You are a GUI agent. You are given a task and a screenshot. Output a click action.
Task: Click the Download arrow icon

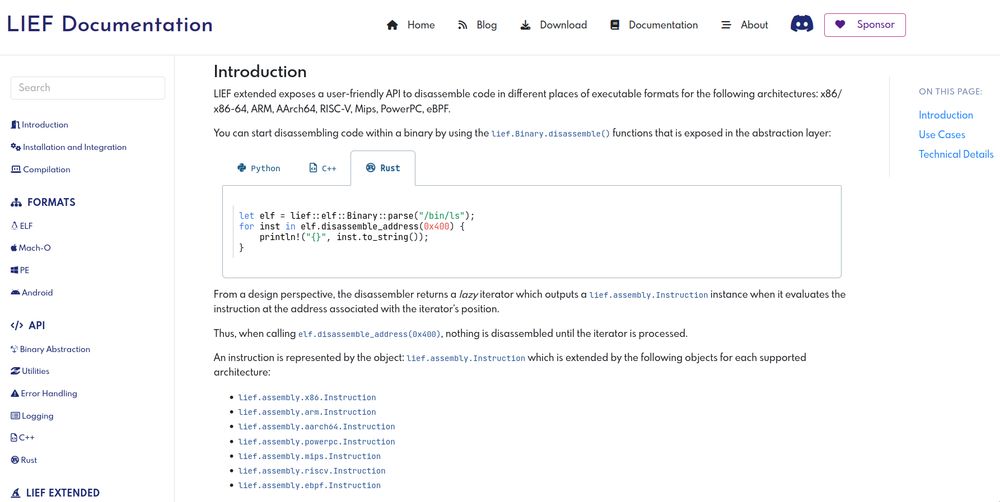pyautogui.click(x=525, y=25)
